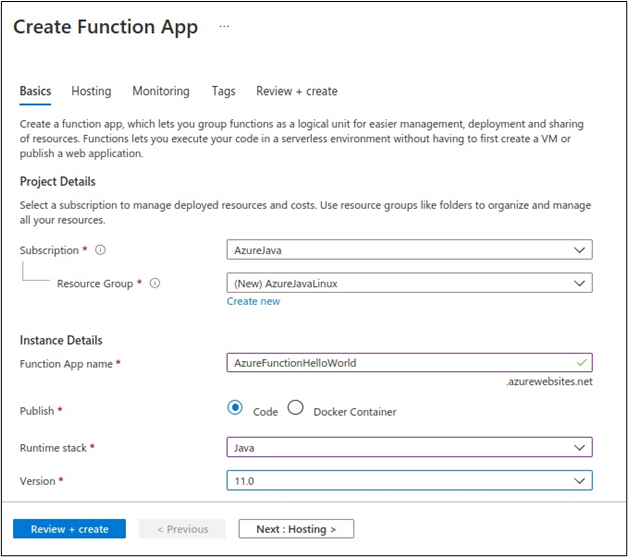Click the Project Details heading
Screen dimensions: 628x557
58,181
